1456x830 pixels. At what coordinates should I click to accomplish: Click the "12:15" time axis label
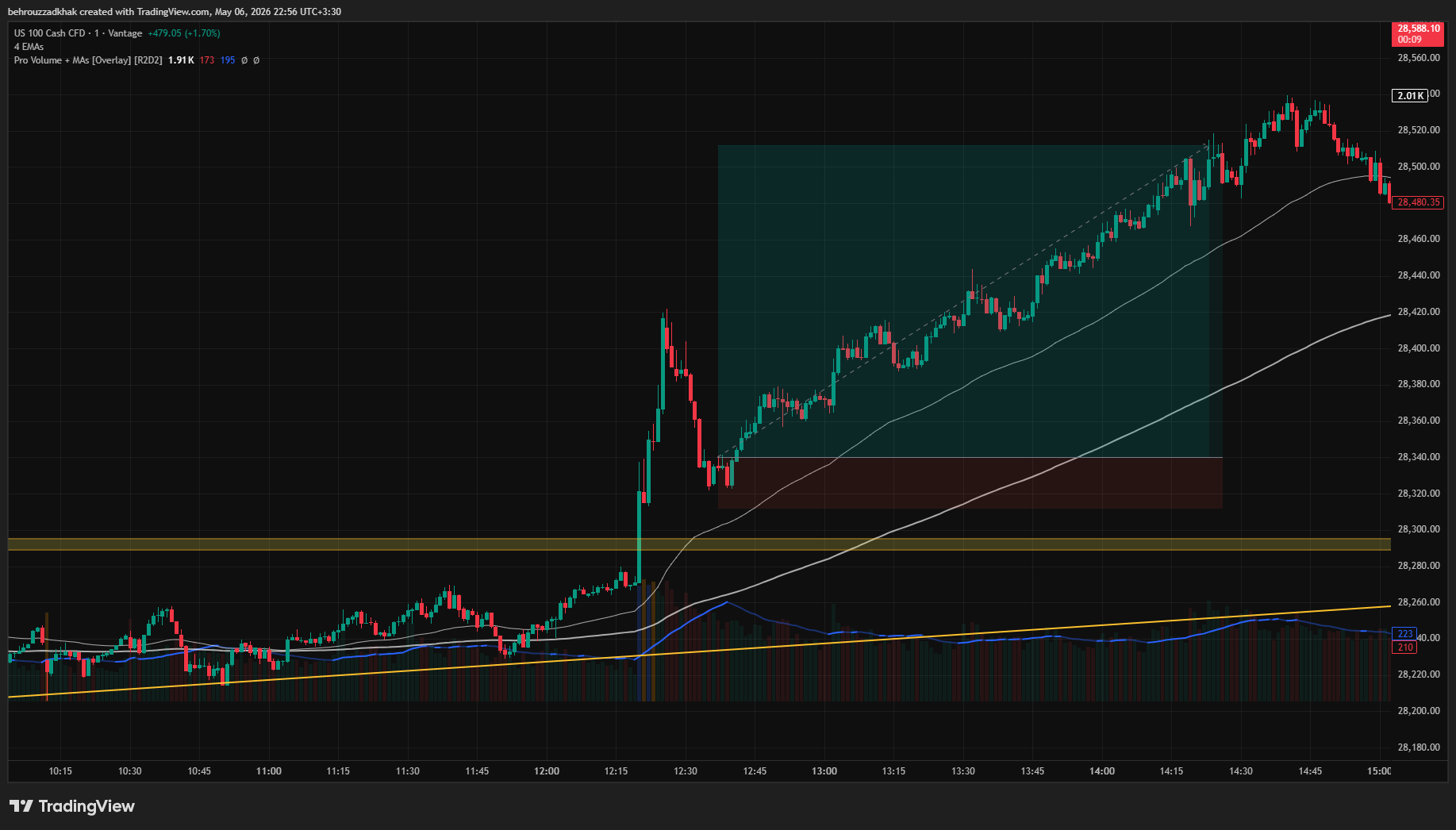click(616, 771)
